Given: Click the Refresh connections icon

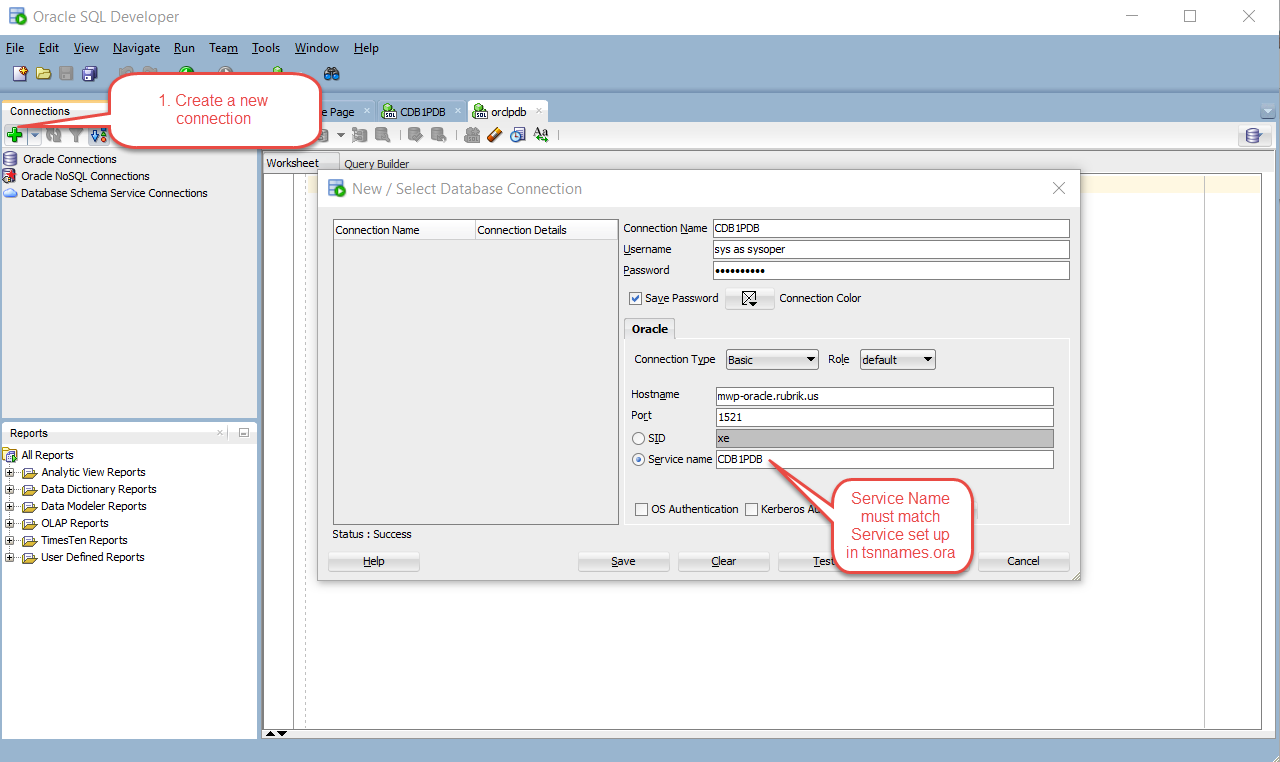Looking at the screenshot, I should tap(54, 135).
